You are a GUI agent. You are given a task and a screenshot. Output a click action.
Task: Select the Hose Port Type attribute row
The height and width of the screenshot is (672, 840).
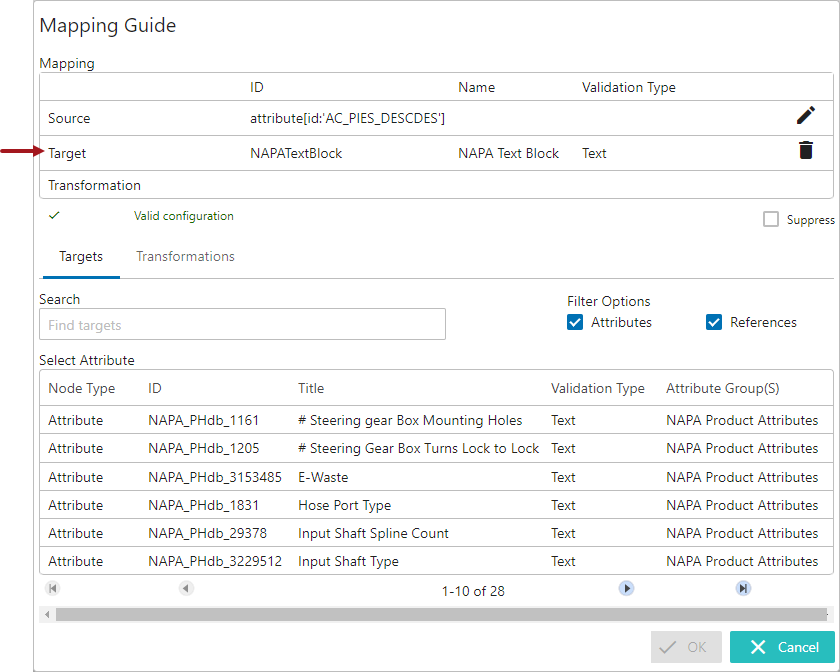click(x=436, y=505)
